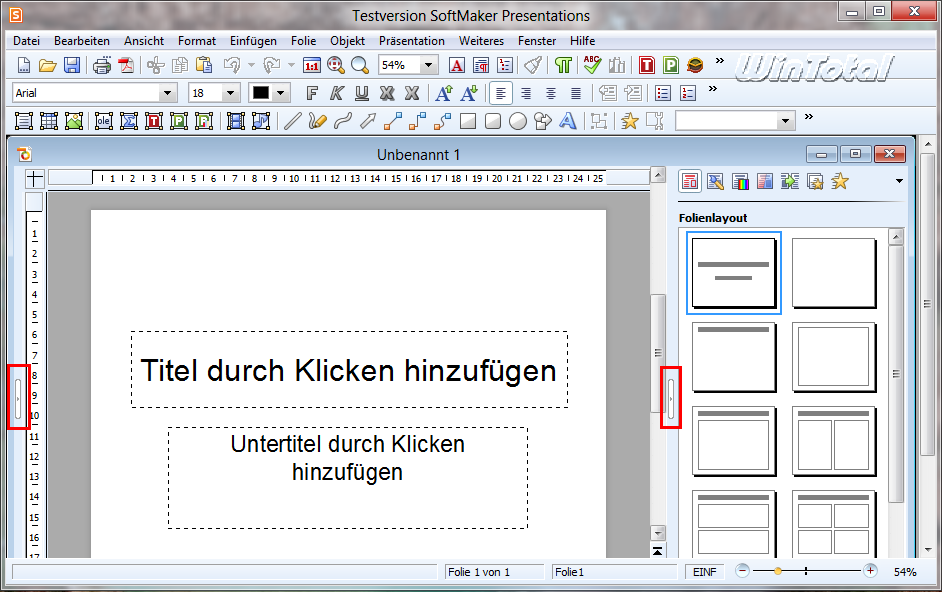Open a file using the folder icon

pyautogui.click(x=47, y=65)
